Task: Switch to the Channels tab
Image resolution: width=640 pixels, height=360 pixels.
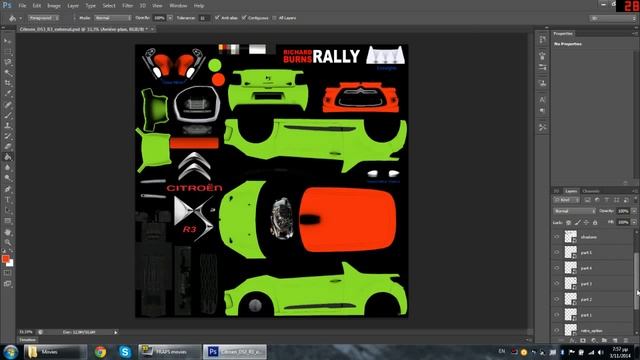Action: 590,191
